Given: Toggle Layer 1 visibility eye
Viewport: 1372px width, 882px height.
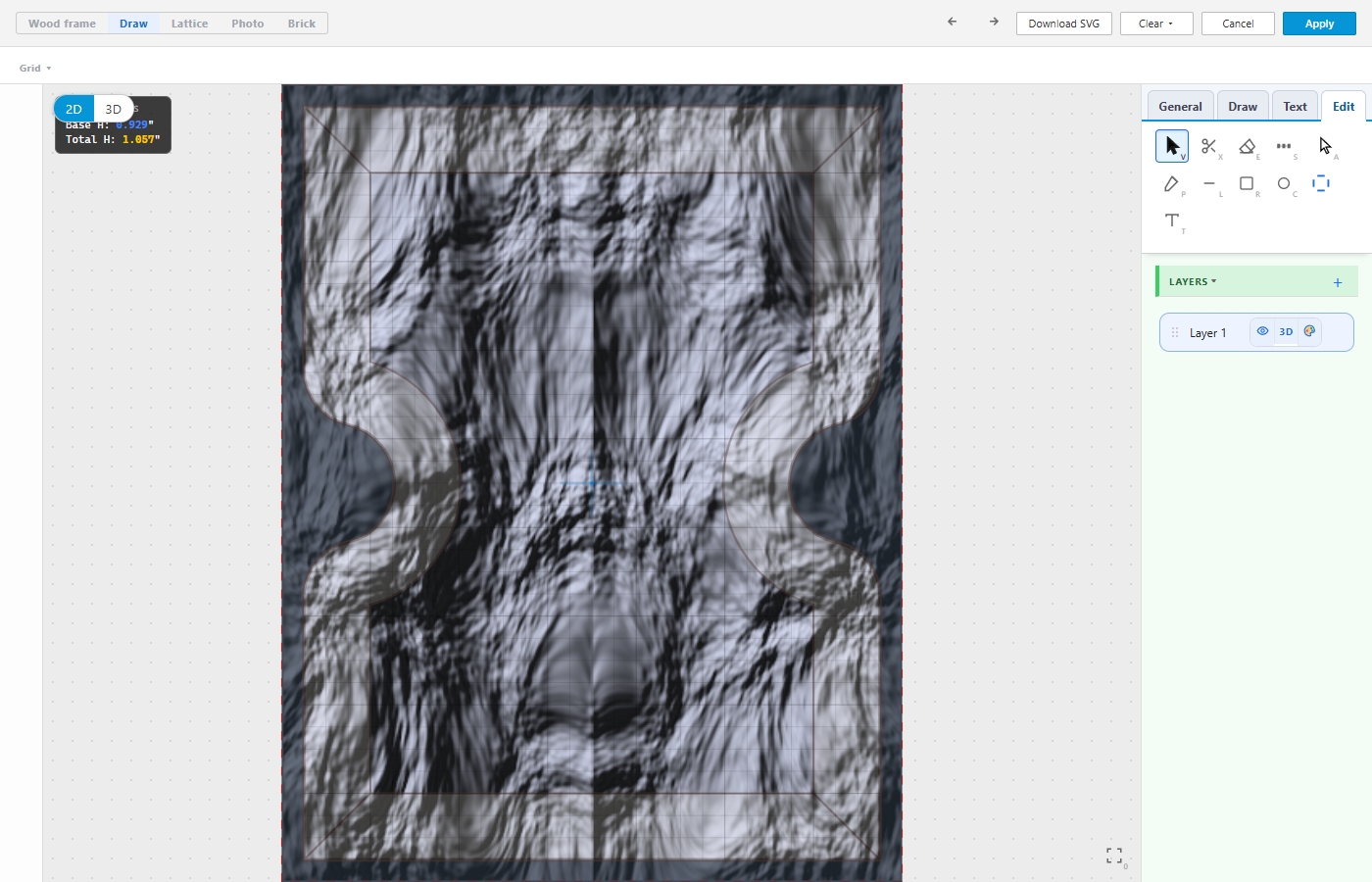Looking at the screenshot, I should (1262, 331).
